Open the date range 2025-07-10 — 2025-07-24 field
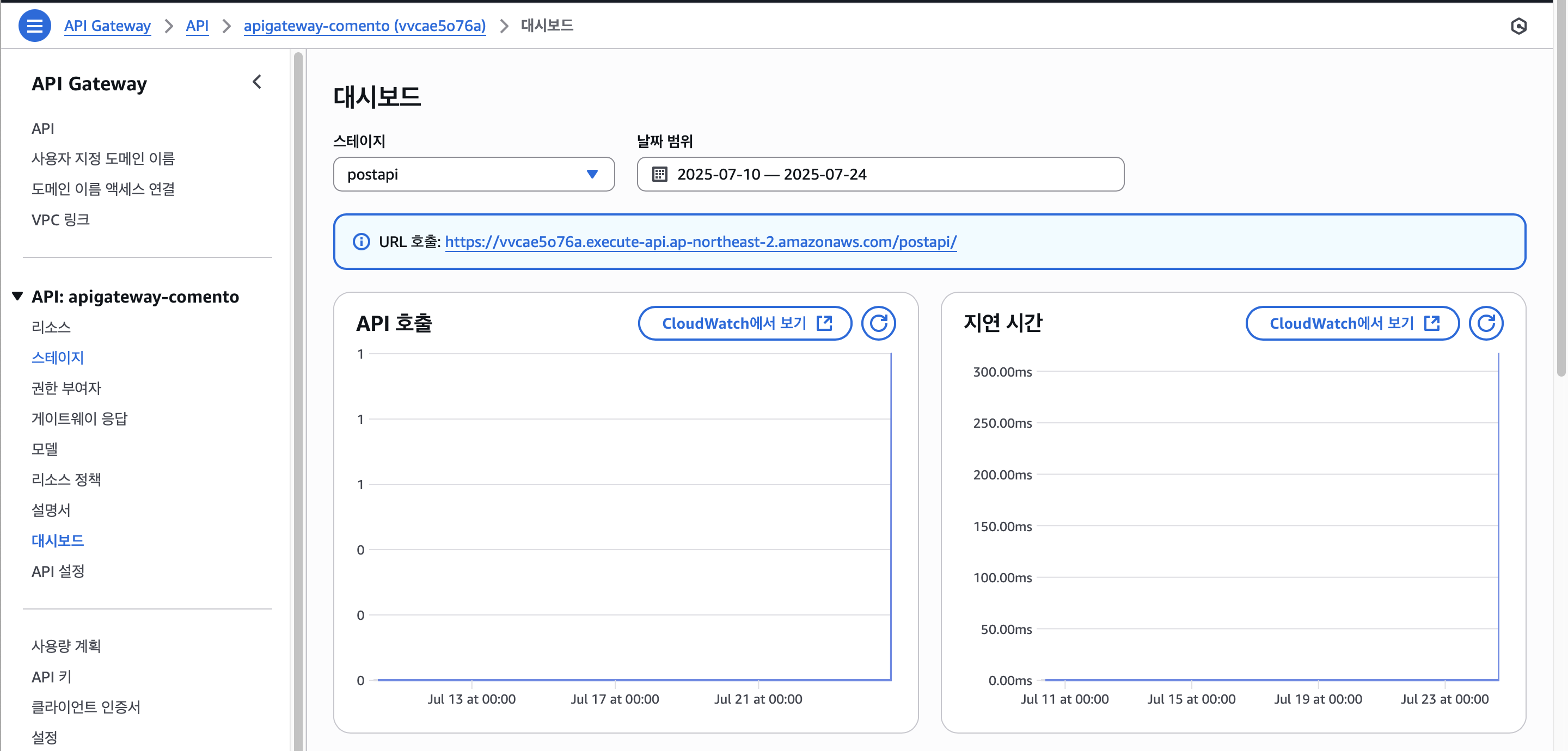The image size is (1568, 751). (880, 175)
